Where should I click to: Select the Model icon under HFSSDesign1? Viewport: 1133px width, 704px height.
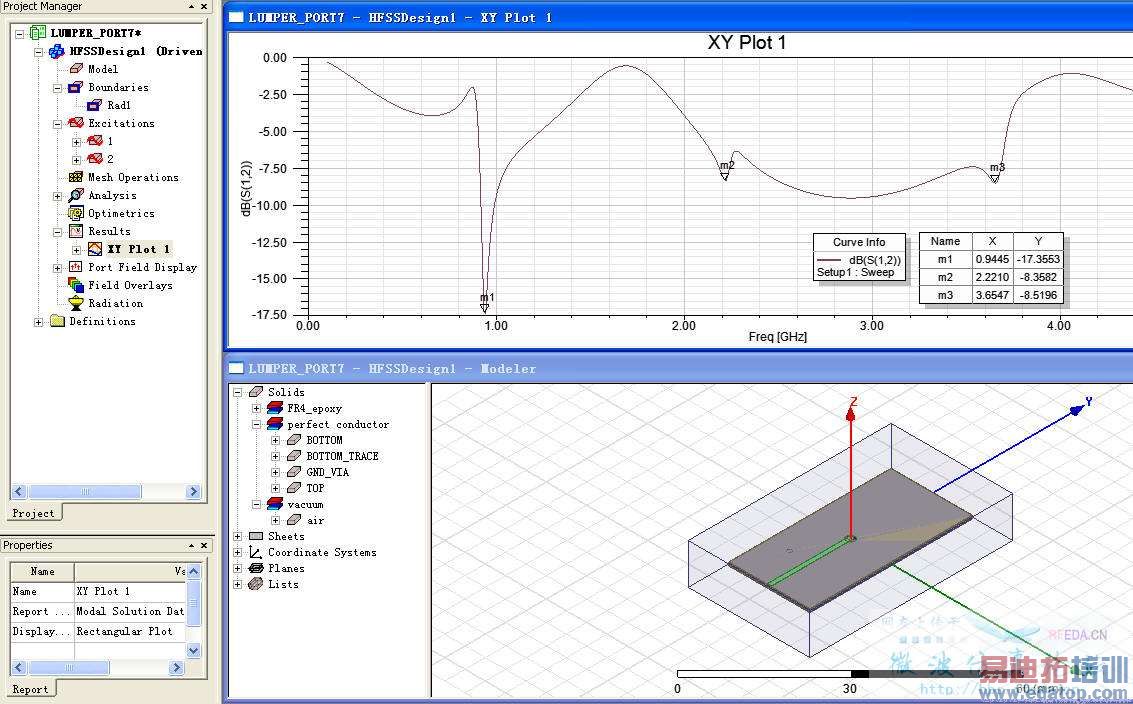76,69
